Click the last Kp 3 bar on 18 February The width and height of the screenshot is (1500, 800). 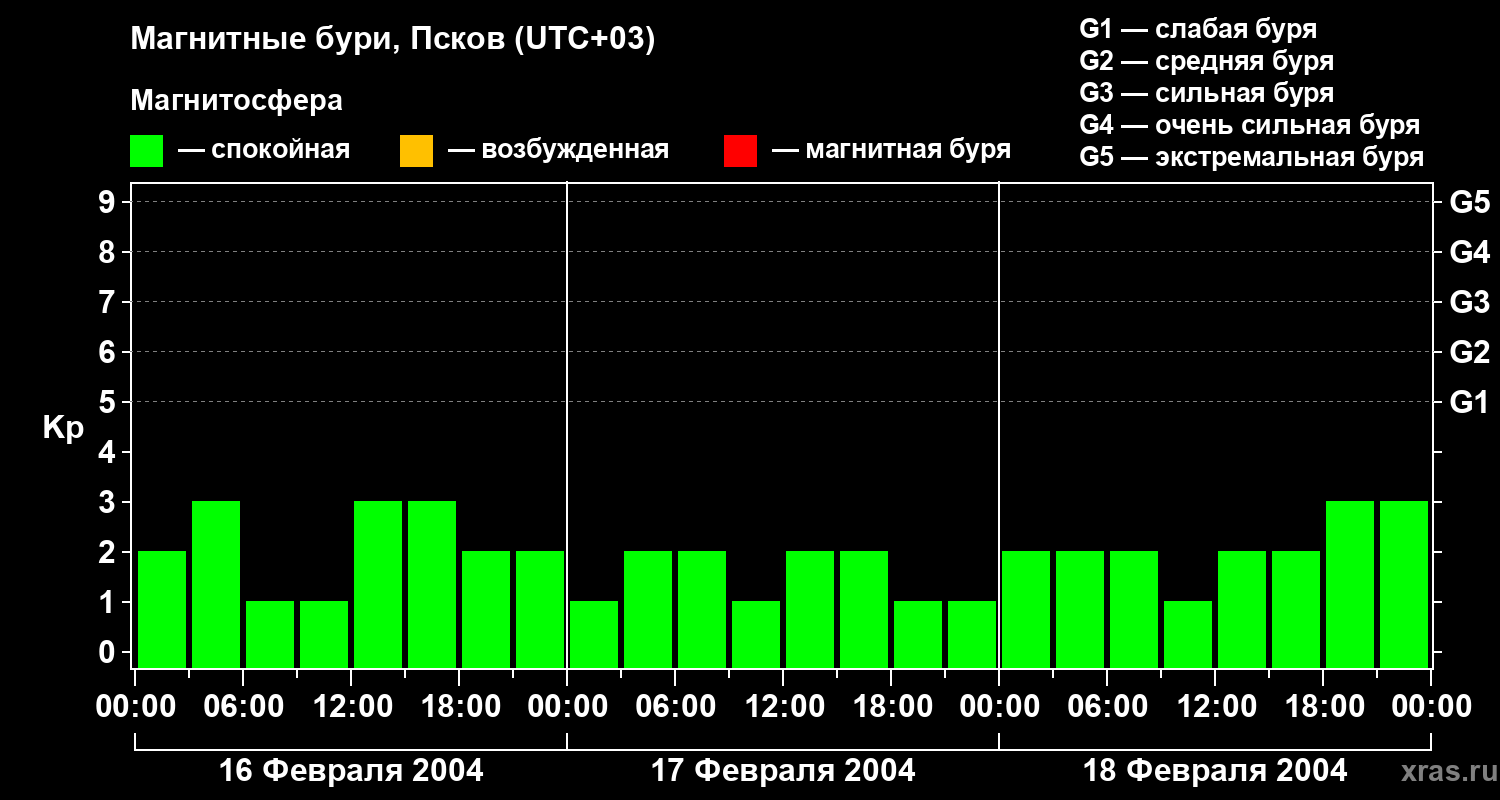[x=1404, y=584]
